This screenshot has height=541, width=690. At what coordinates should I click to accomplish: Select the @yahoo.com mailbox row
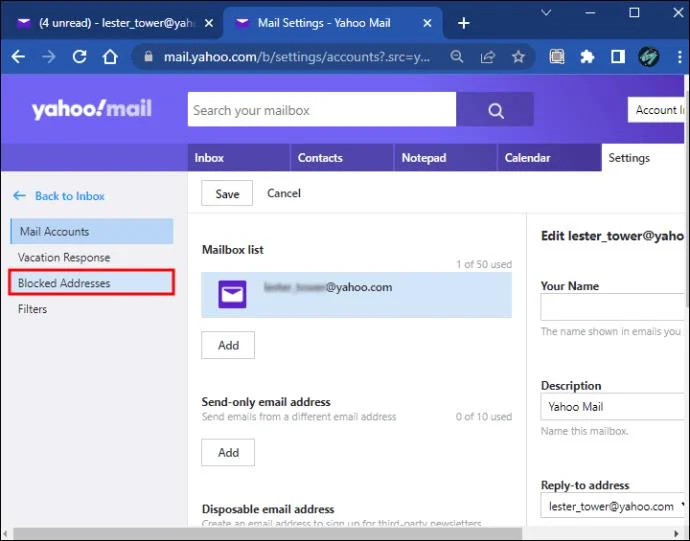pyautogui.click(x=356, y=294)
